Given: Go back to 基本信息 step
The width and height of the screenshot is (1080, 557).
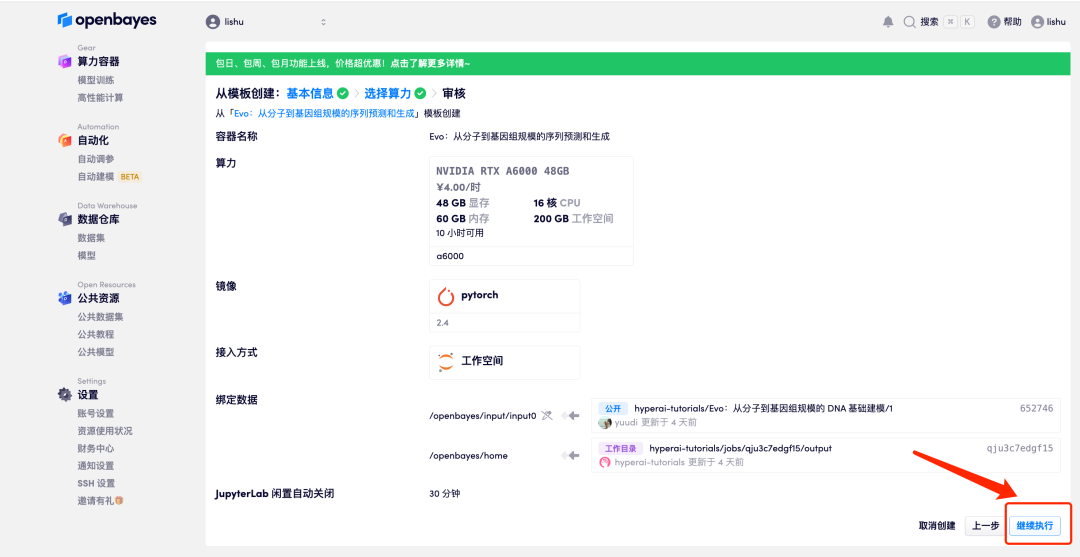Looking at the screenshot, I should 310,93.
